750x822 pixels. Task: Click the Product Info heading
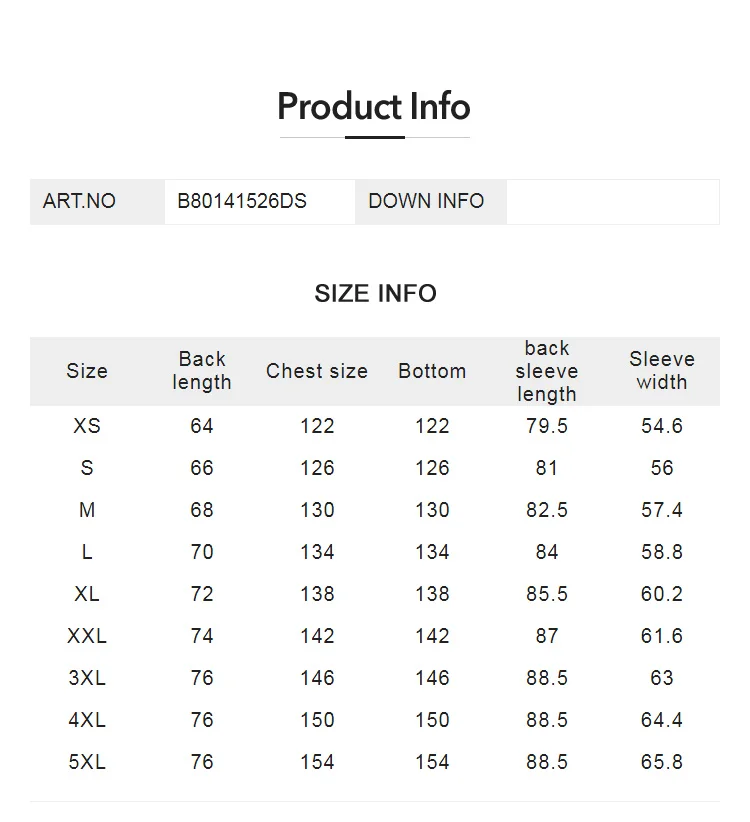374,107
